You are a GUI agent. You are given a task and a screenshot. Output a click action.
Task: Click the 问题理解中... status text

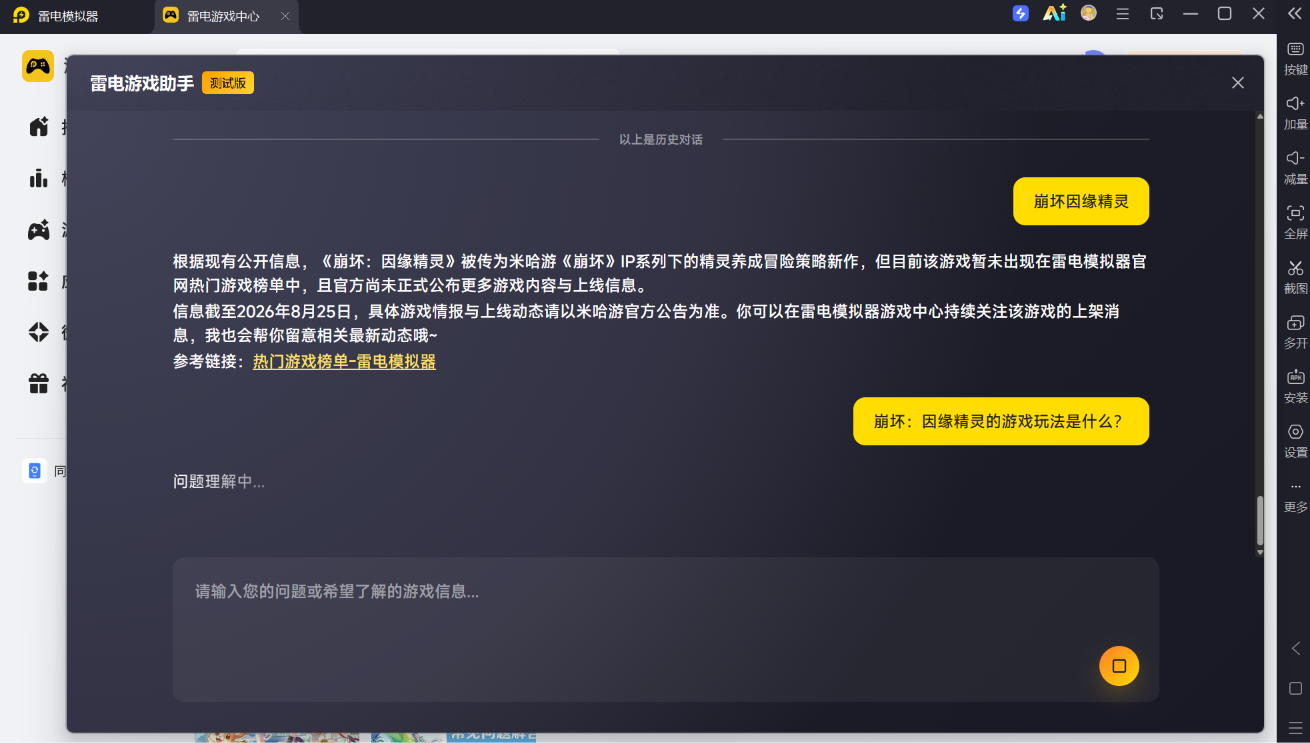(x=219, y=482)
